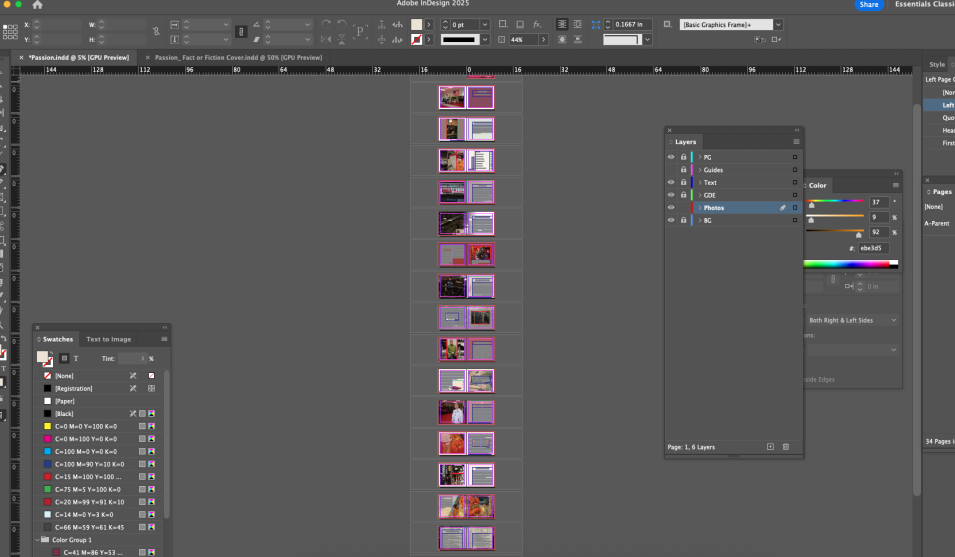Collapse Color Group 1 folder
The image size is (955, 557).
(39, 540)
